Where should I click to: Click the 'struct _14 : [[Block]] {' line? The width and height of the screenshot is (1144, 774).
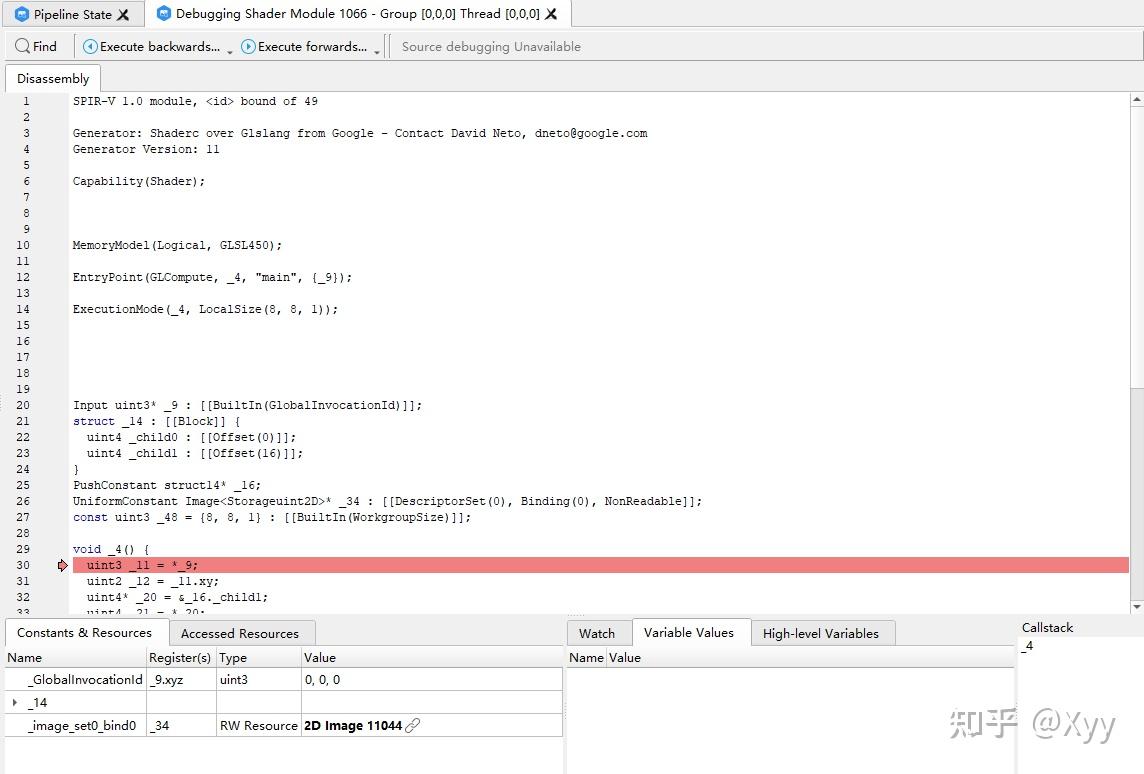click(x=156, y=421)
